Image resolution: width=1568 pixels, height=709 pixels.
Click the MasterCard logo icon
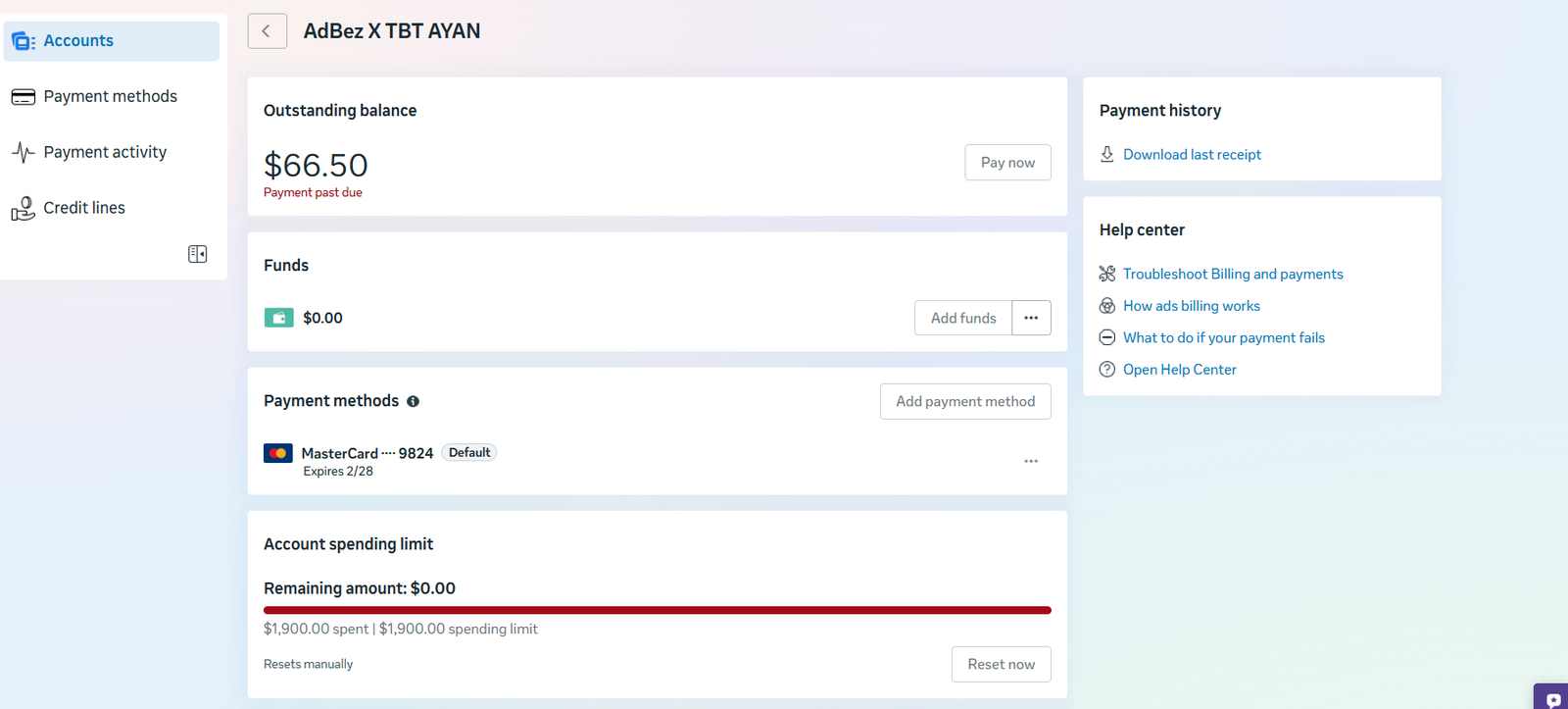pos(278,453)
